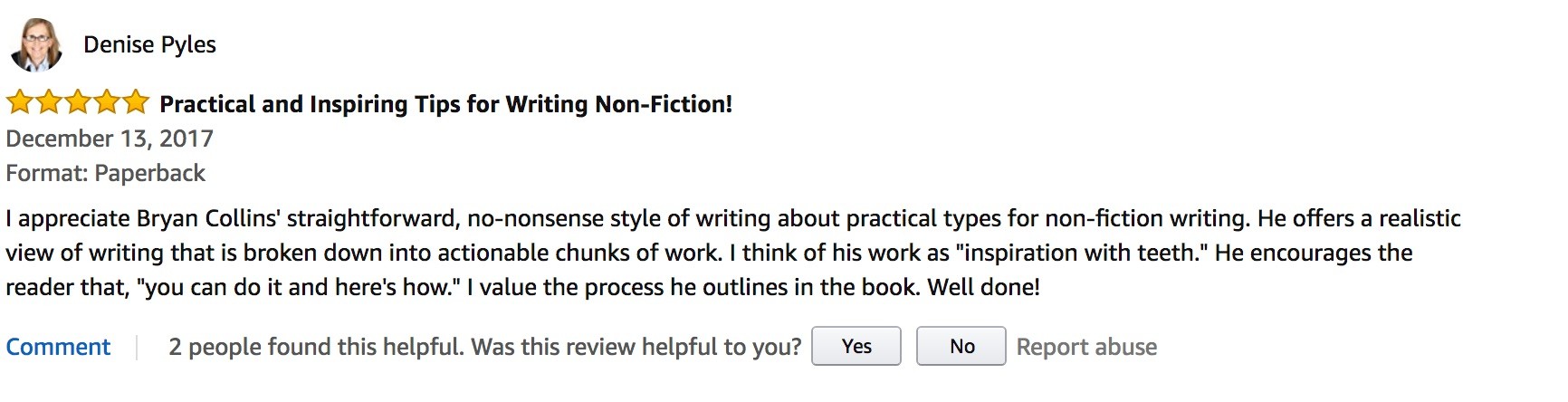Click the fourth rating star
The height and width of the screenshot is (402, 1568).
107,102
